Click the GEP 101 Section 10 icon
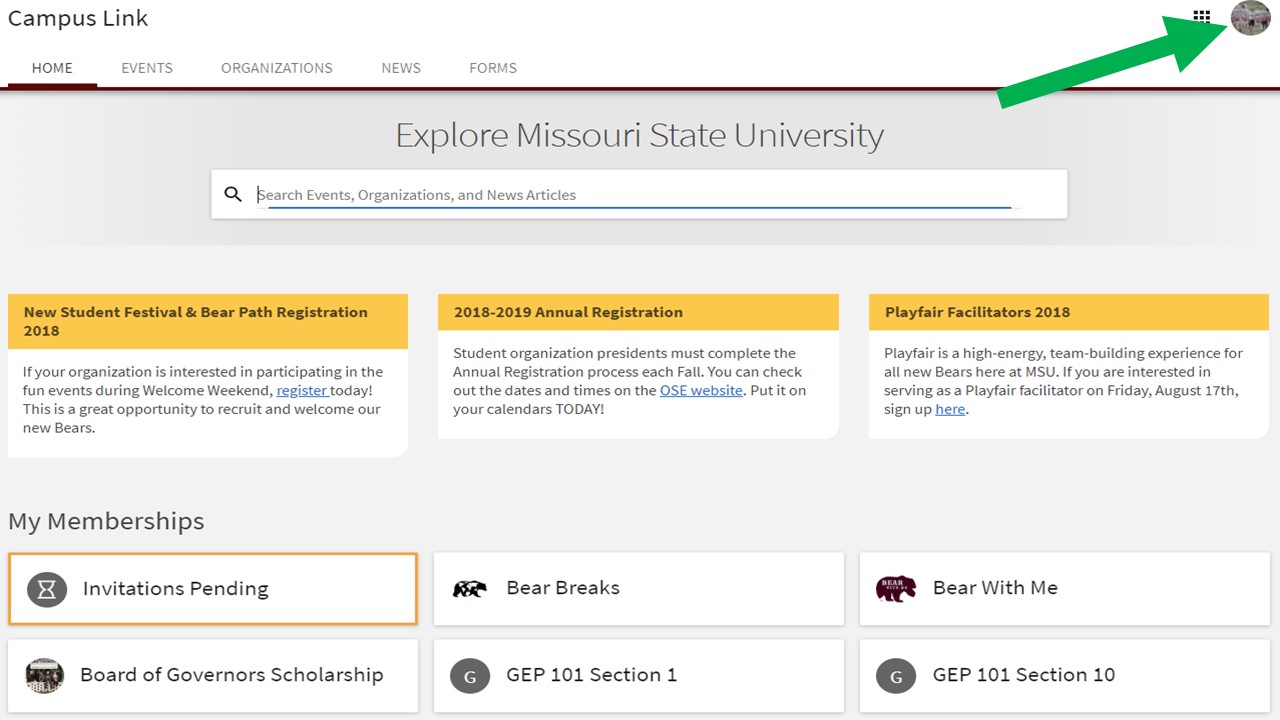Image resolution: width=1280 pixels, height=720 pixels. tap(896, 676)
